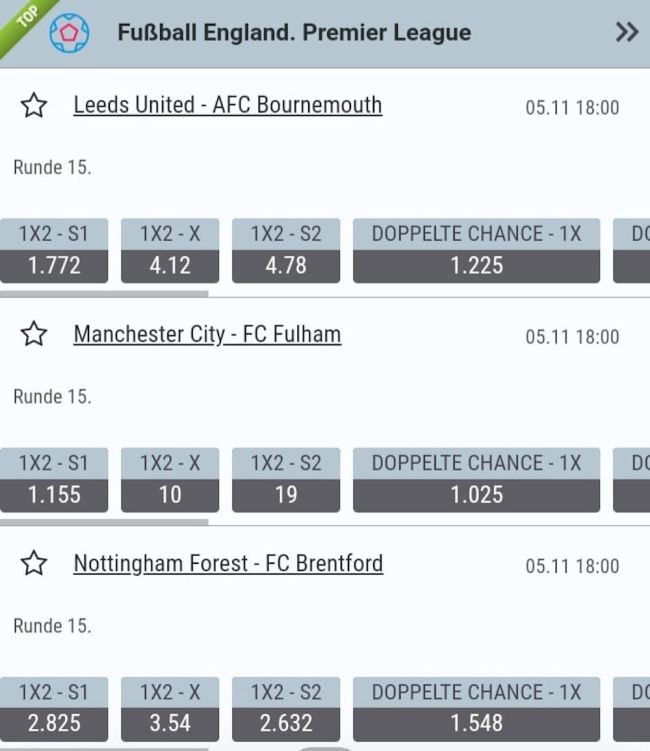Expand Premier League with double chevron

pos(627,33)
